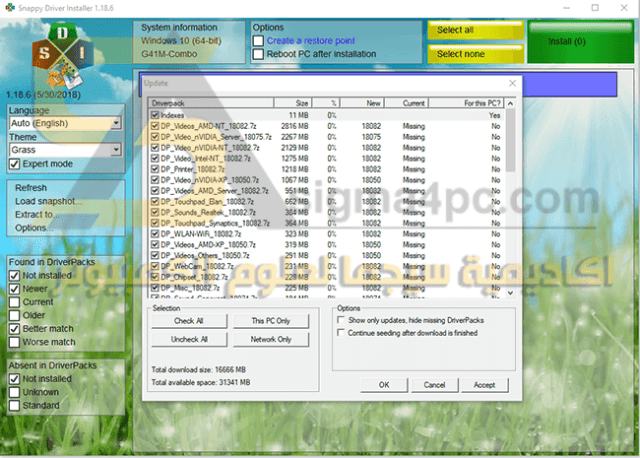Enable the Older filter checkbox
The image size is (640, 458).
[14, 316]
